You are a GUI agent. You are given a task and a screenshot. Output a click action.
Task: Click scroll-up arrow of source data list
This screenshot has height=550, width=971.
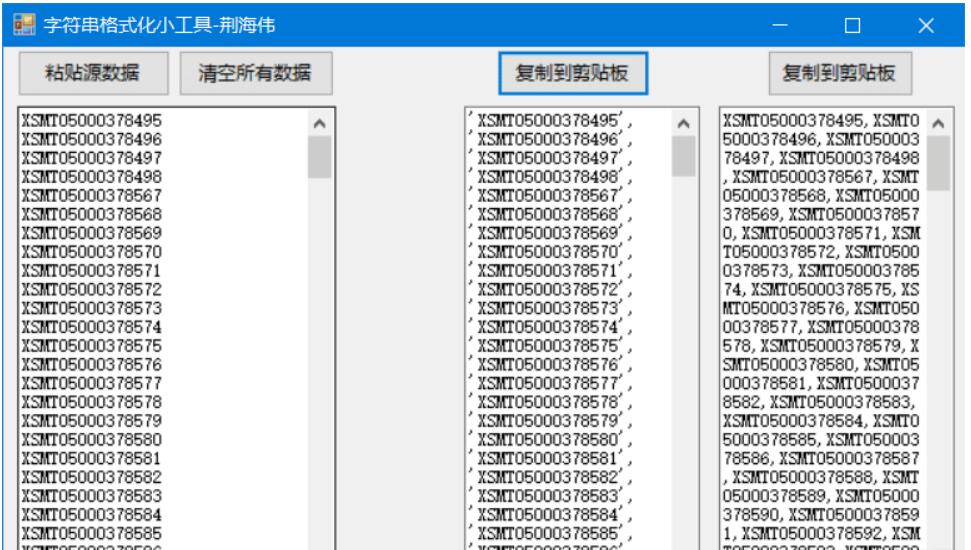(320, 123)
